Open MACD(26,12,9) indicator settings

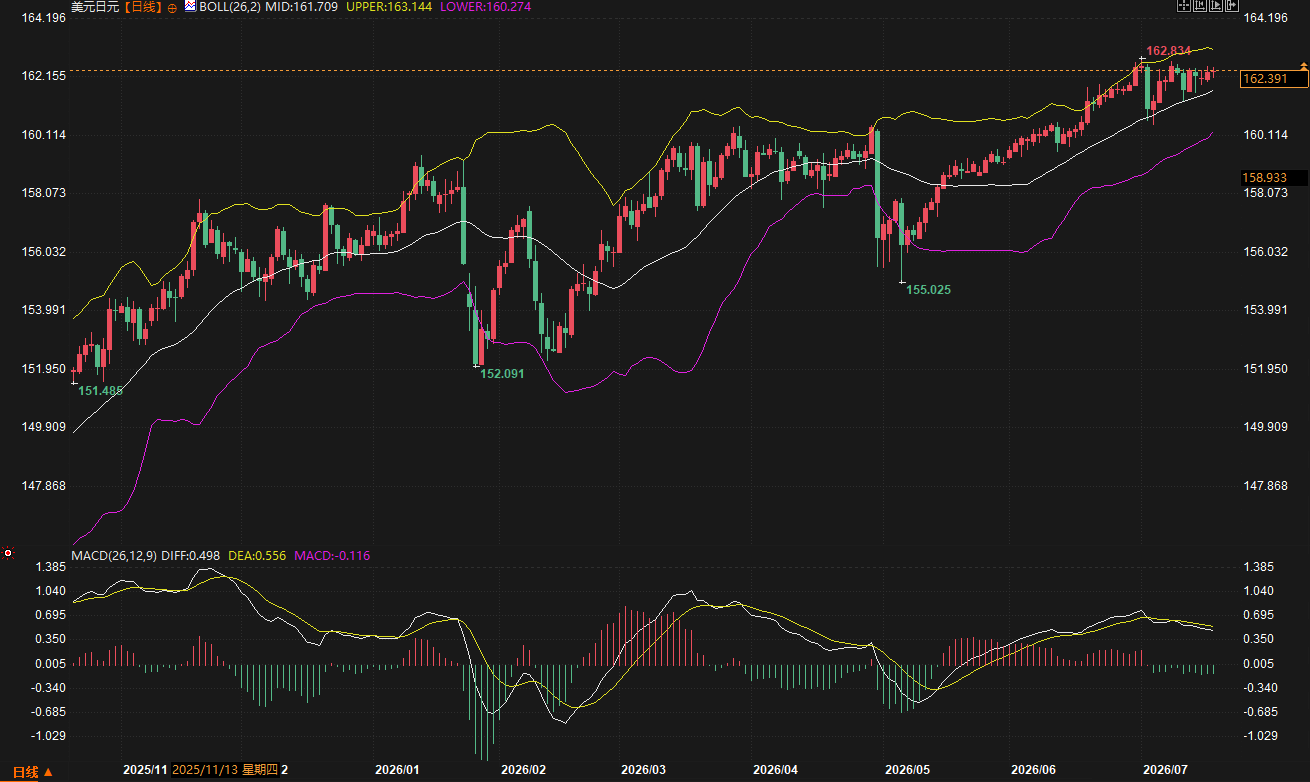coord(114,555)
